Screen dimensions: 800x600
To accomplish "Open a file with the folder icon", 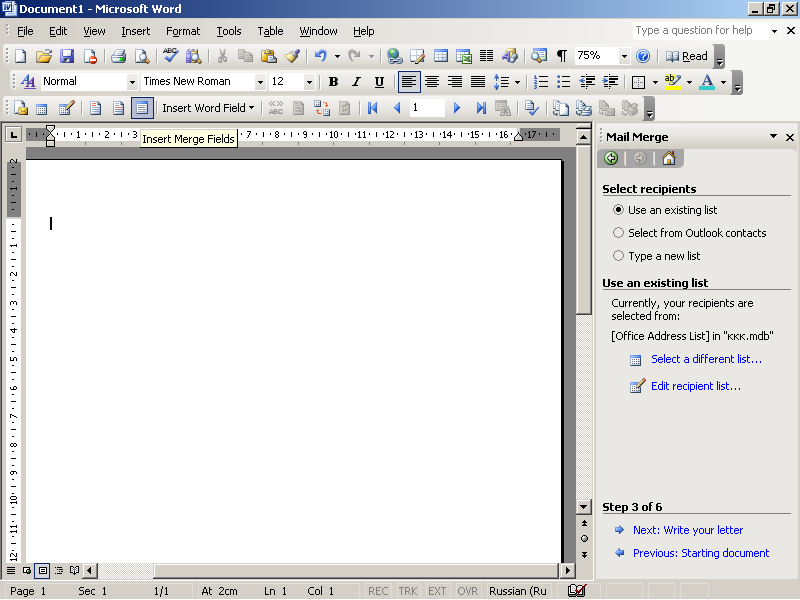I will 44,56.
